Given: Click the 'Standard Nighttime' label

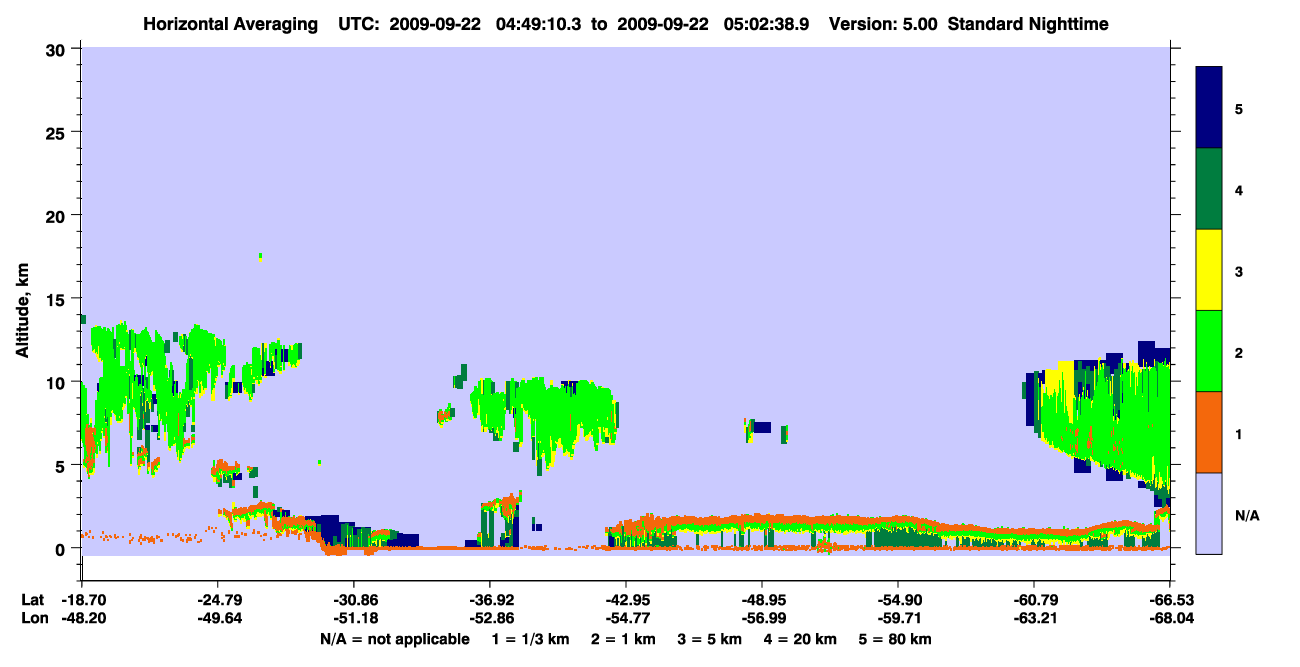Looking at the screenshot, I should (1028, 24).
